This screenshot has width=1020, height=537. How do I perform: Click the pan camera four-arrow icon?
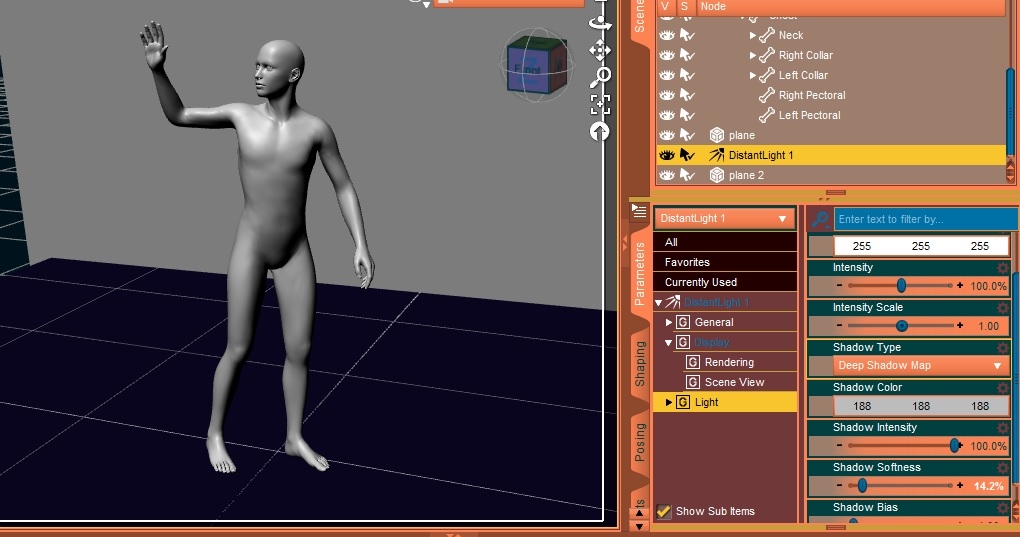pos(600,49)
